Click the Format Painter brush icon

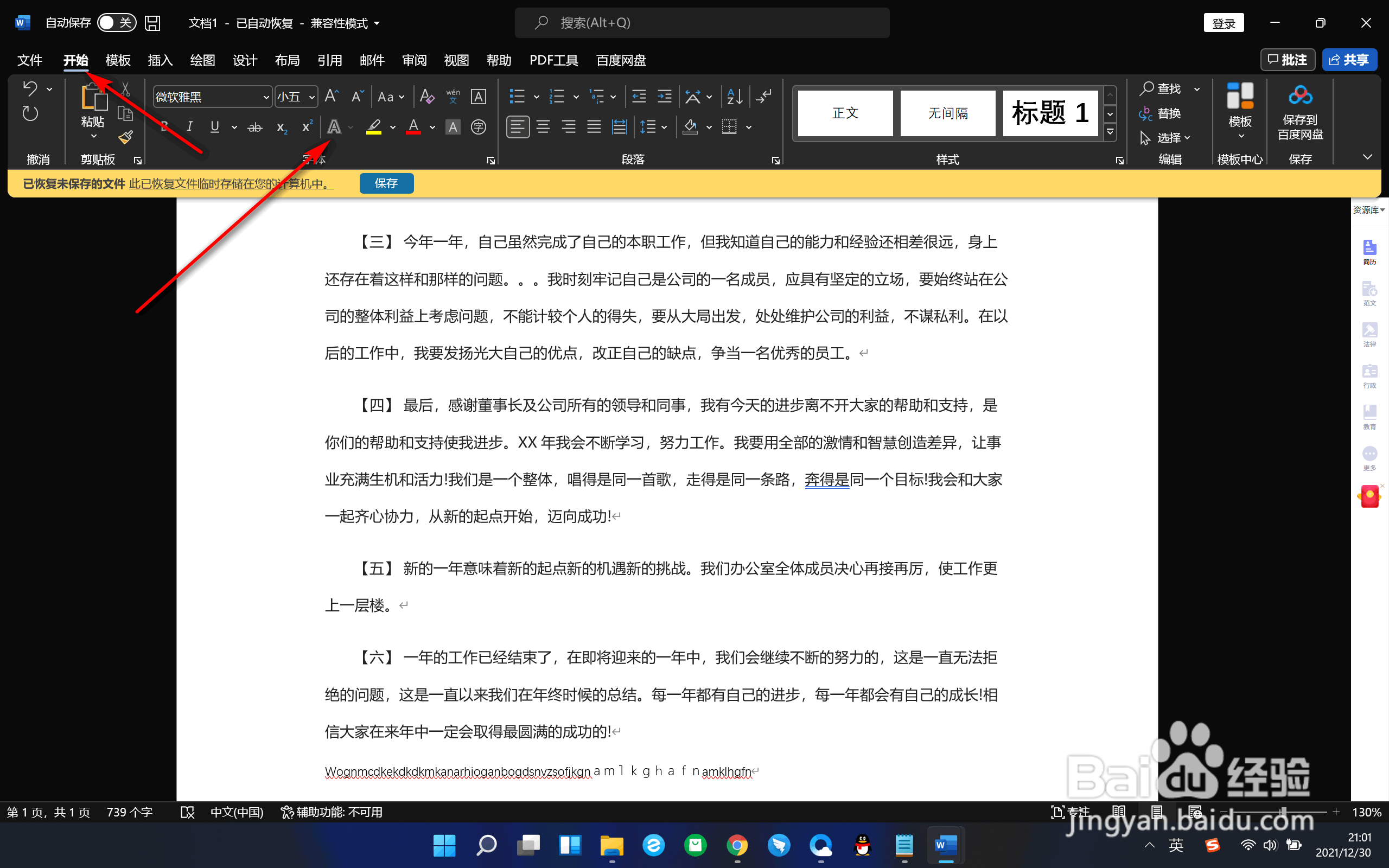pos(126,137)
